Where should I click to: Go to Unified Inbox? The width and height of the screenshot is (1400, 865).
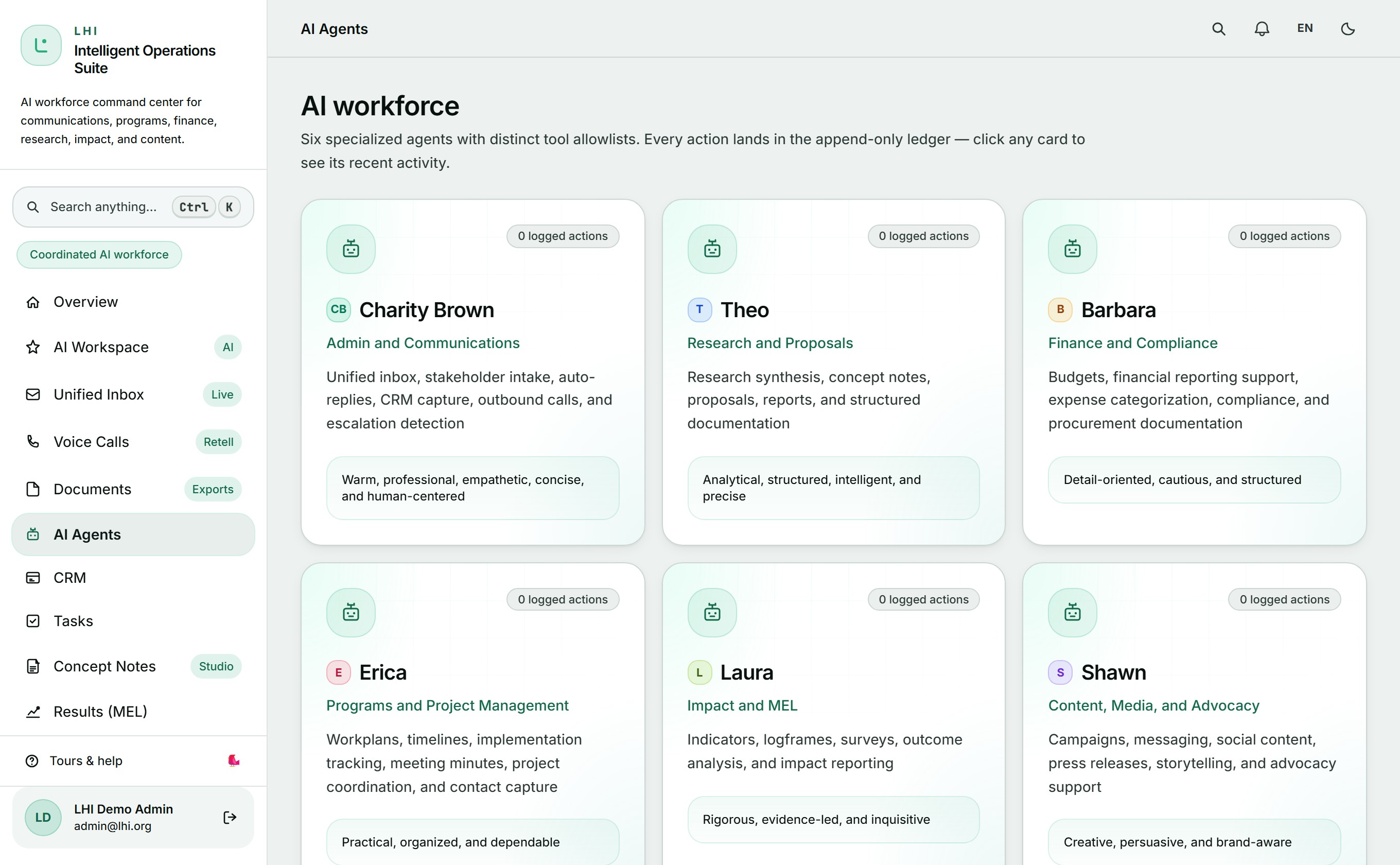[133, 394]
